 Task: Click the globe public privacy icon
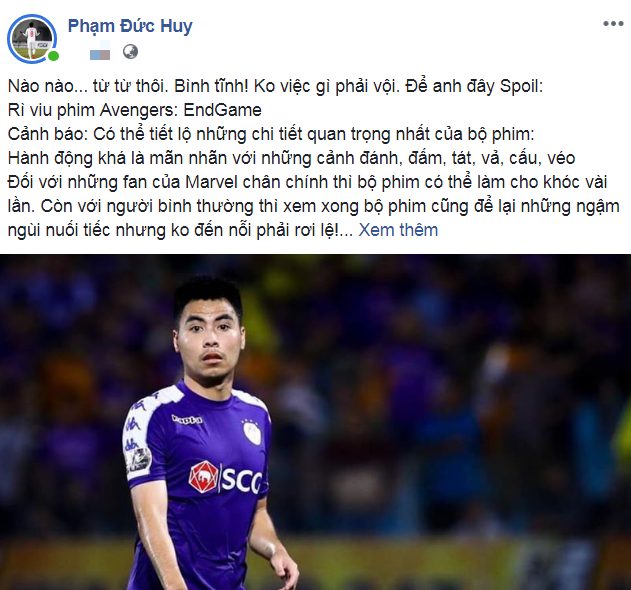[x=130, y=52]
